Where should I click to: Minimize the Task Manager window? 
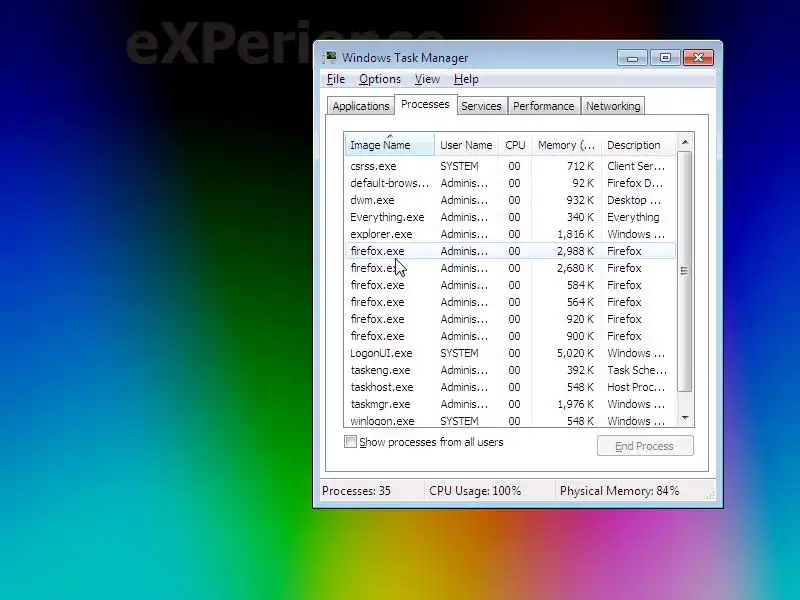(632, 58)
